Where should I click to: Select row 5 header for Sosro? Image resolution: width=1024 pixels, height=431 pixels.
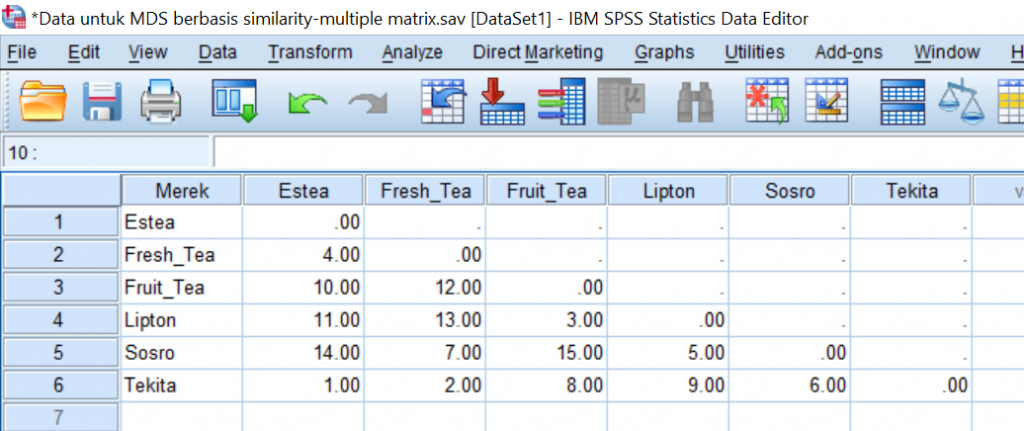[58, 353]
